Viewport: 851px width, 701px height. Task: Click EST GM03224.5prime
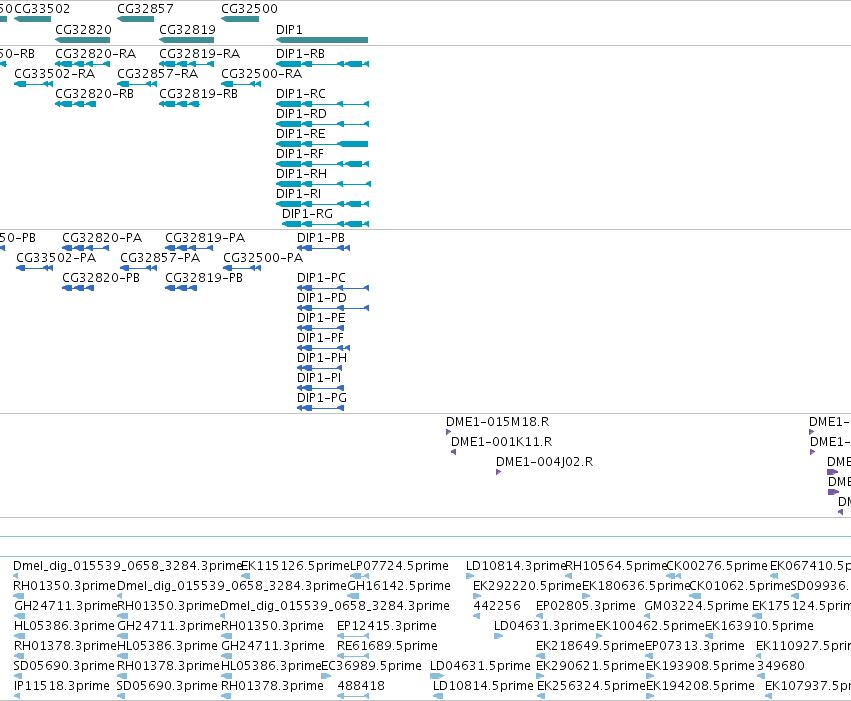tap(647, 616)
